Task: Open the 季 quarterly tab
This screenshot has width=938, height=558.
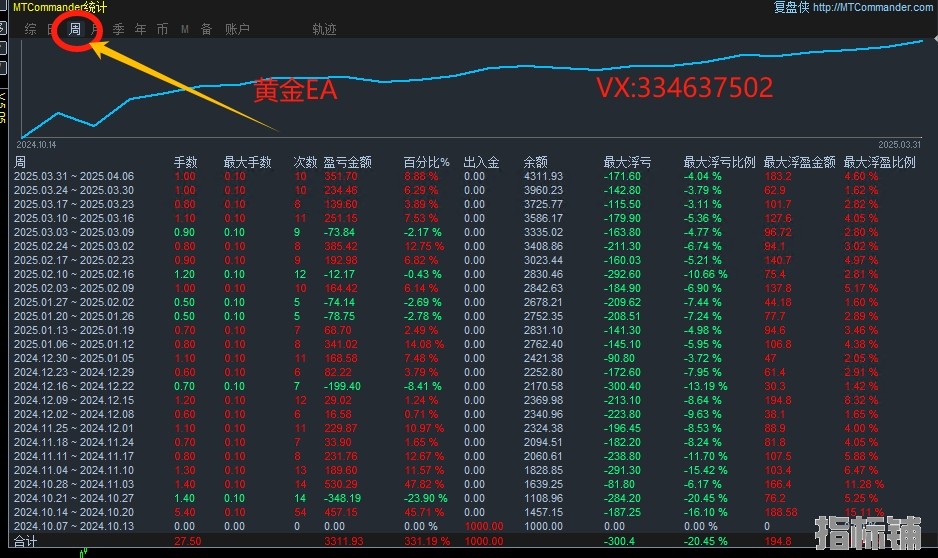Action: [118, 29]
